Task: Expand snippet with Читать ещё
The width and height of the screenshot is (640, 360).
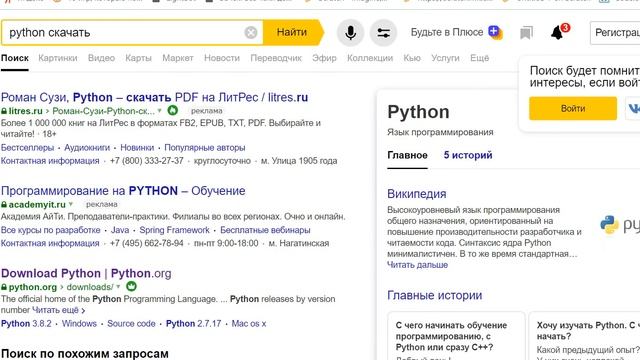Action: coord(58,310)
